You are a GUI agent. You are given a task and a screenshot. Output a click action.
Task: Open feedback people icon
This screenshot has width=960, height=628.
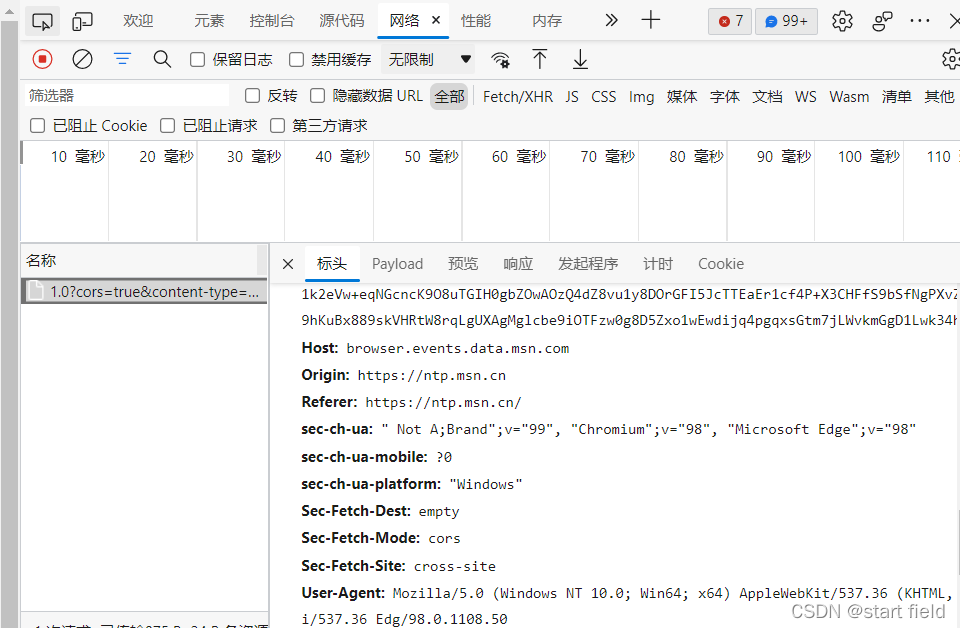point(882,21)
